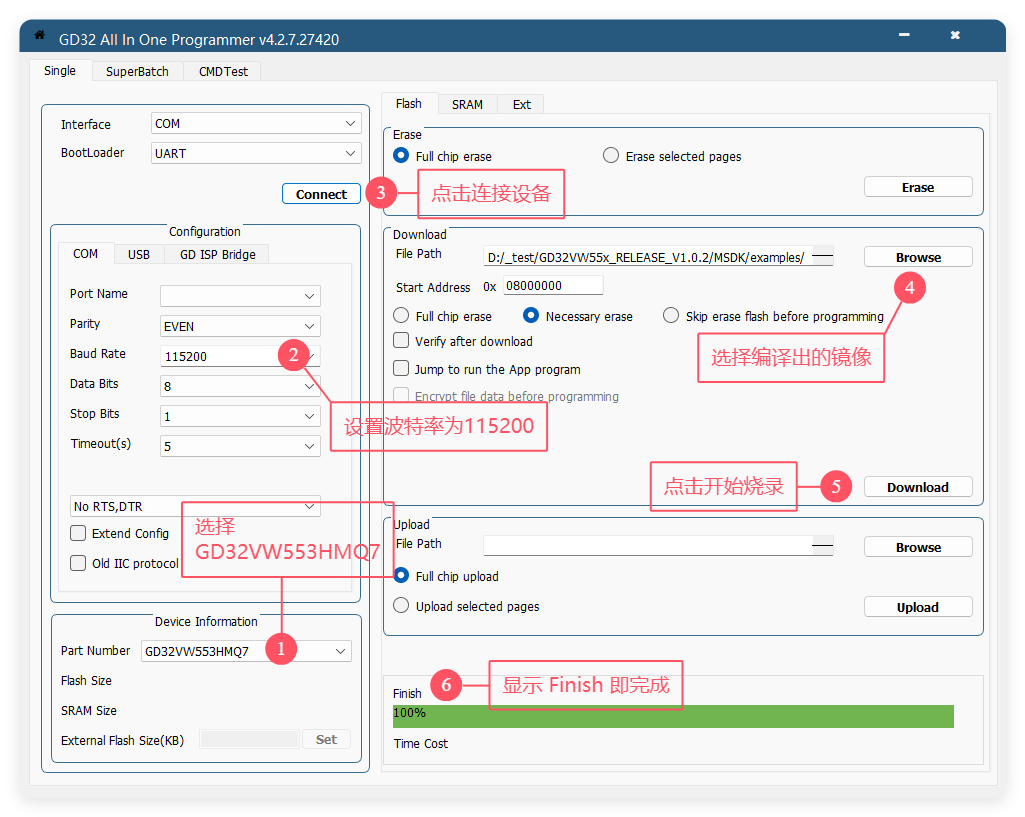Click the Start Address input field
This screenshot has width=1025, height=817.
(553, 286)
